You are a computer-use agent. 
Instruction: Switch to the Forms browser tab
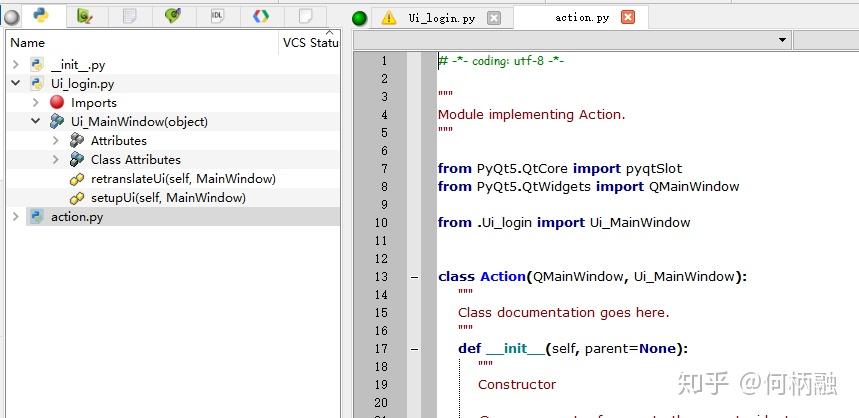tap(85, 16)
